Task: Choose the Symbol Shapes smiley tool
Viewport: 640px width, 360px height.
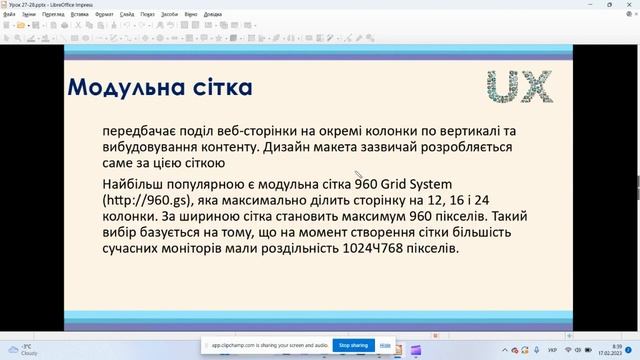Action: [160, 38]
